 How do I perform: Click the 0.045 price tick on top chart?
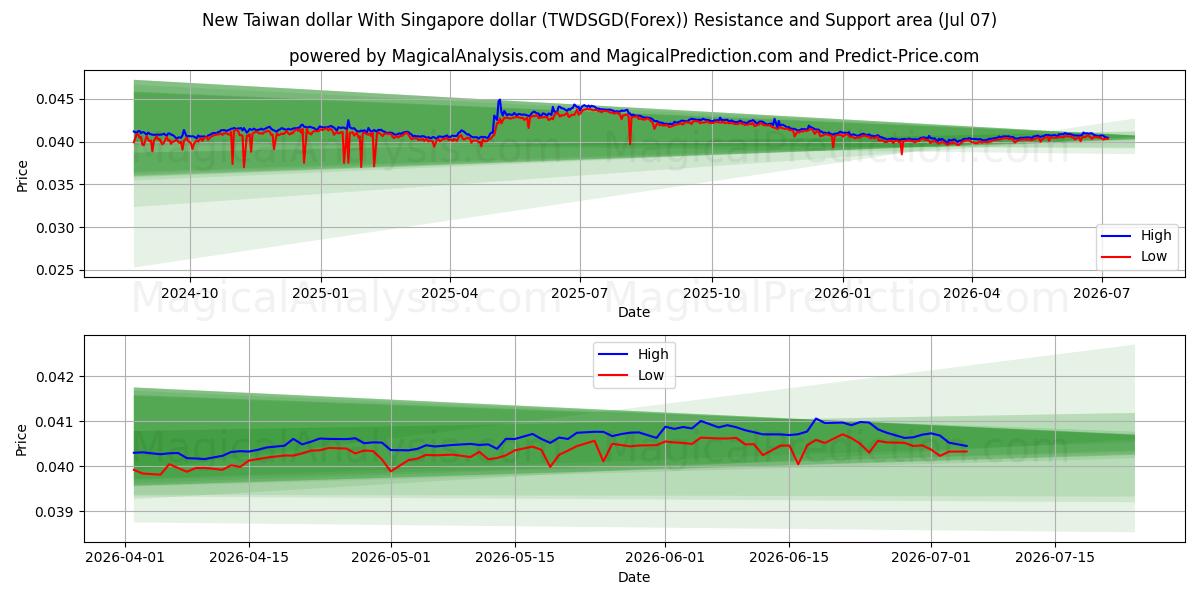(x=57, y=99)
